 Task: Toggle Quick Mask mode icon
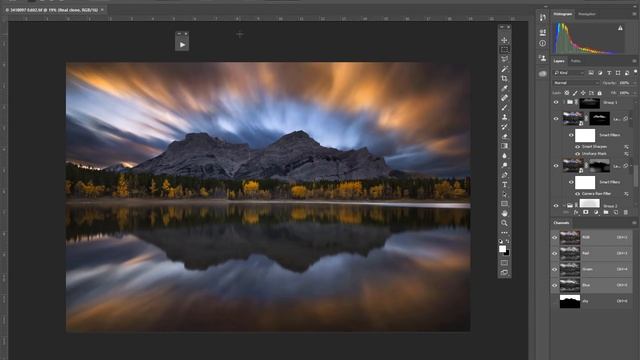(x=504, y=263)
